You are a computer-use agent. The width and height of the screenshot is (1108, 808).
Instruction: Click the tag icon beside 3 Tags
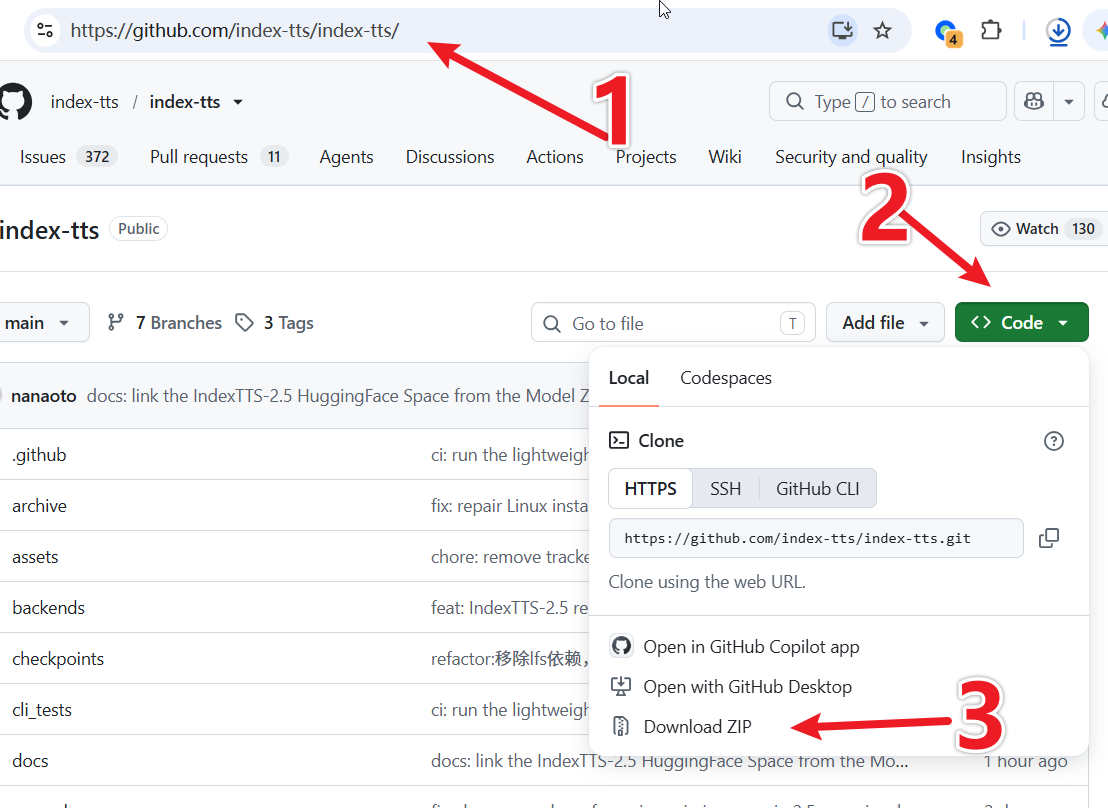[x=244, y=322]
